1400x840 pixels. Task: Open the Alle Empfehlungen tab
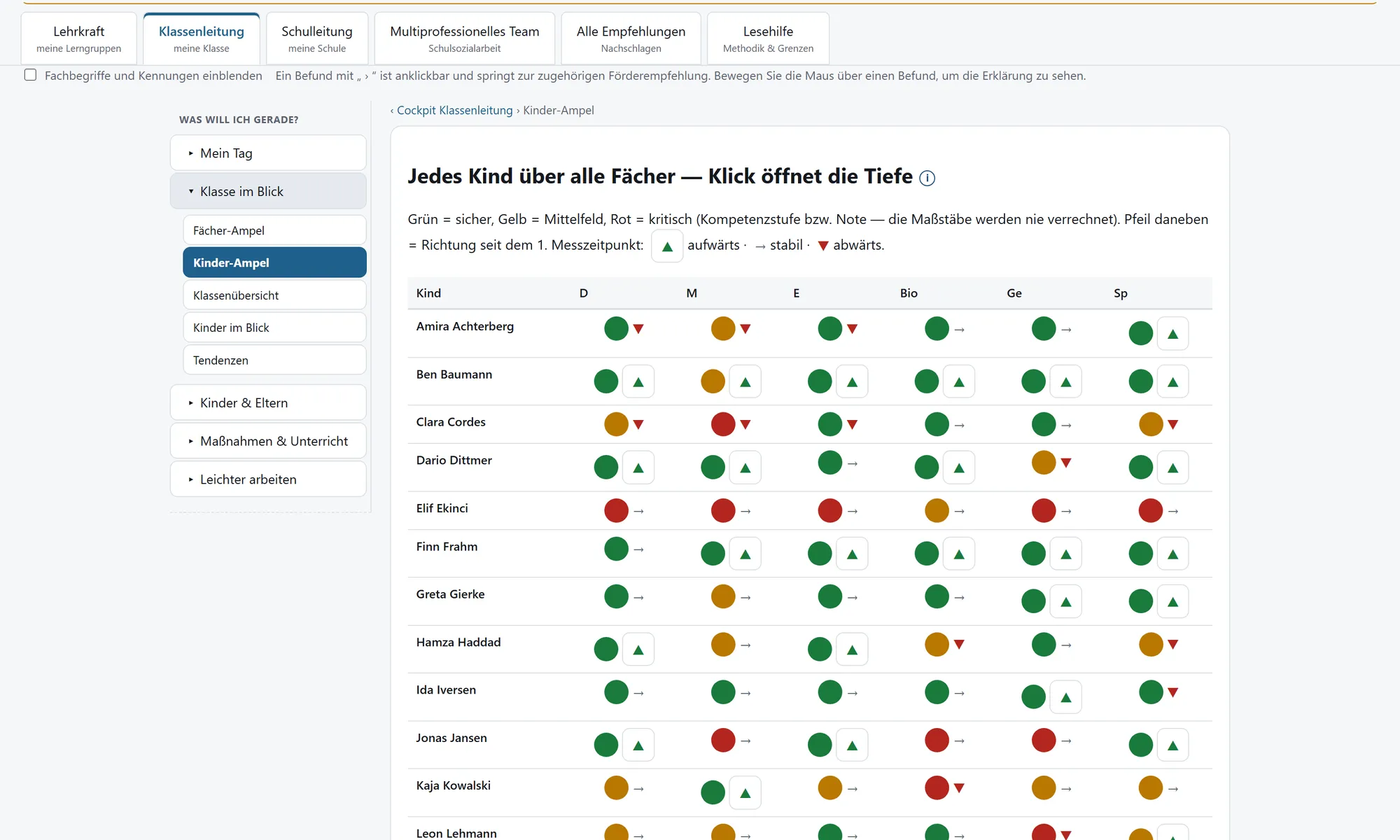coord(631,38)
